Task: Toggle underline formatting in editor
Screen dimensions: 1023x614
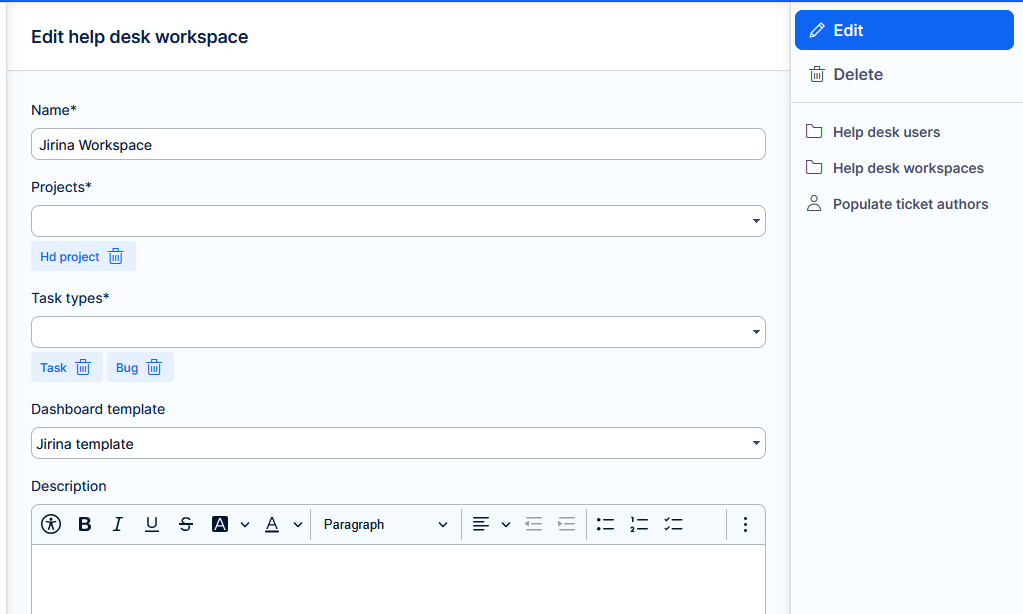Action: [x=152, y=524]
